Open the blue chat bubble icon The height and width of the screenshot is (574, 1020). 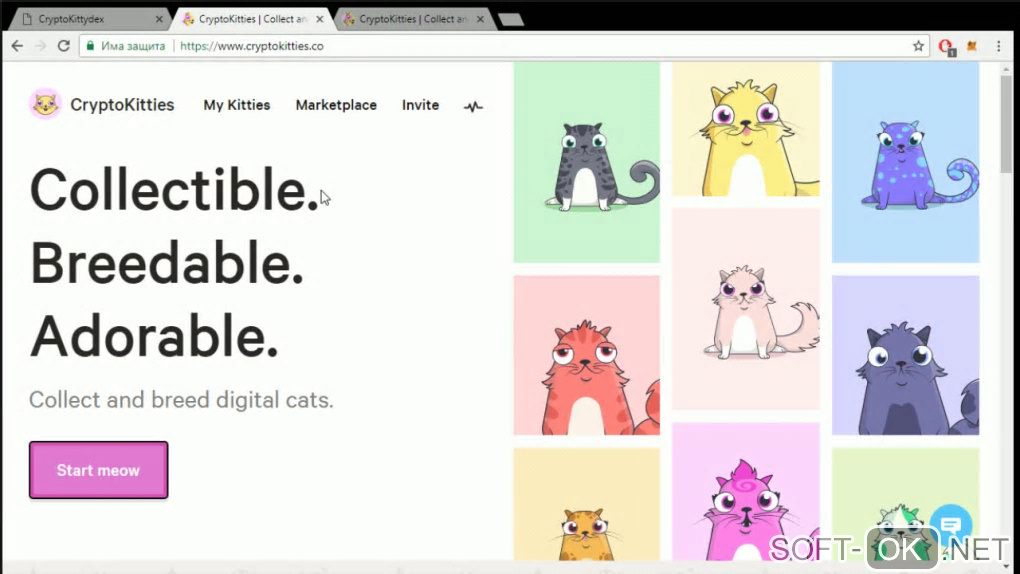pos(951,525)
